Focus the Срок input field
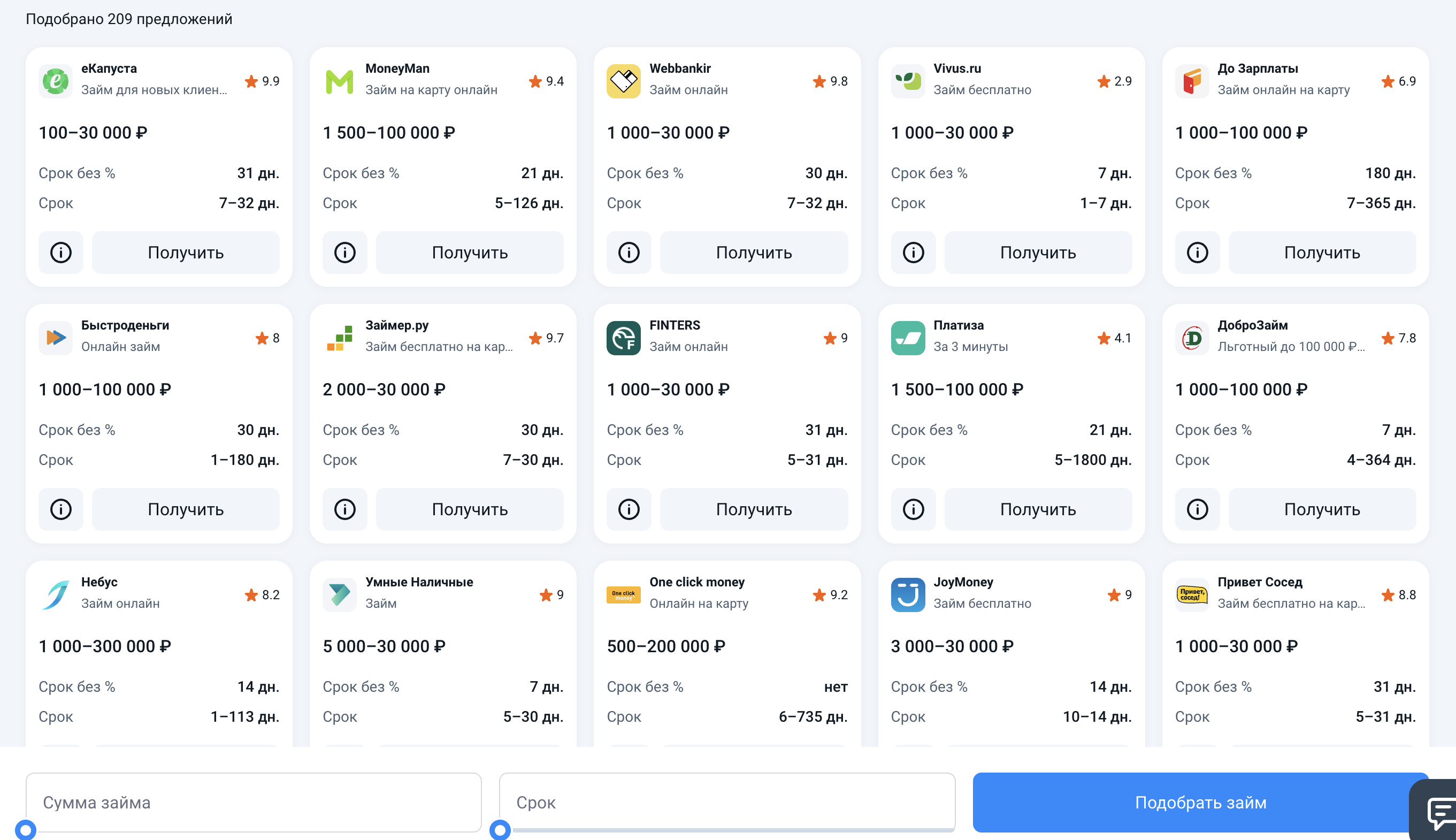This screenshot has height=840, width=1456. point(727,802)
